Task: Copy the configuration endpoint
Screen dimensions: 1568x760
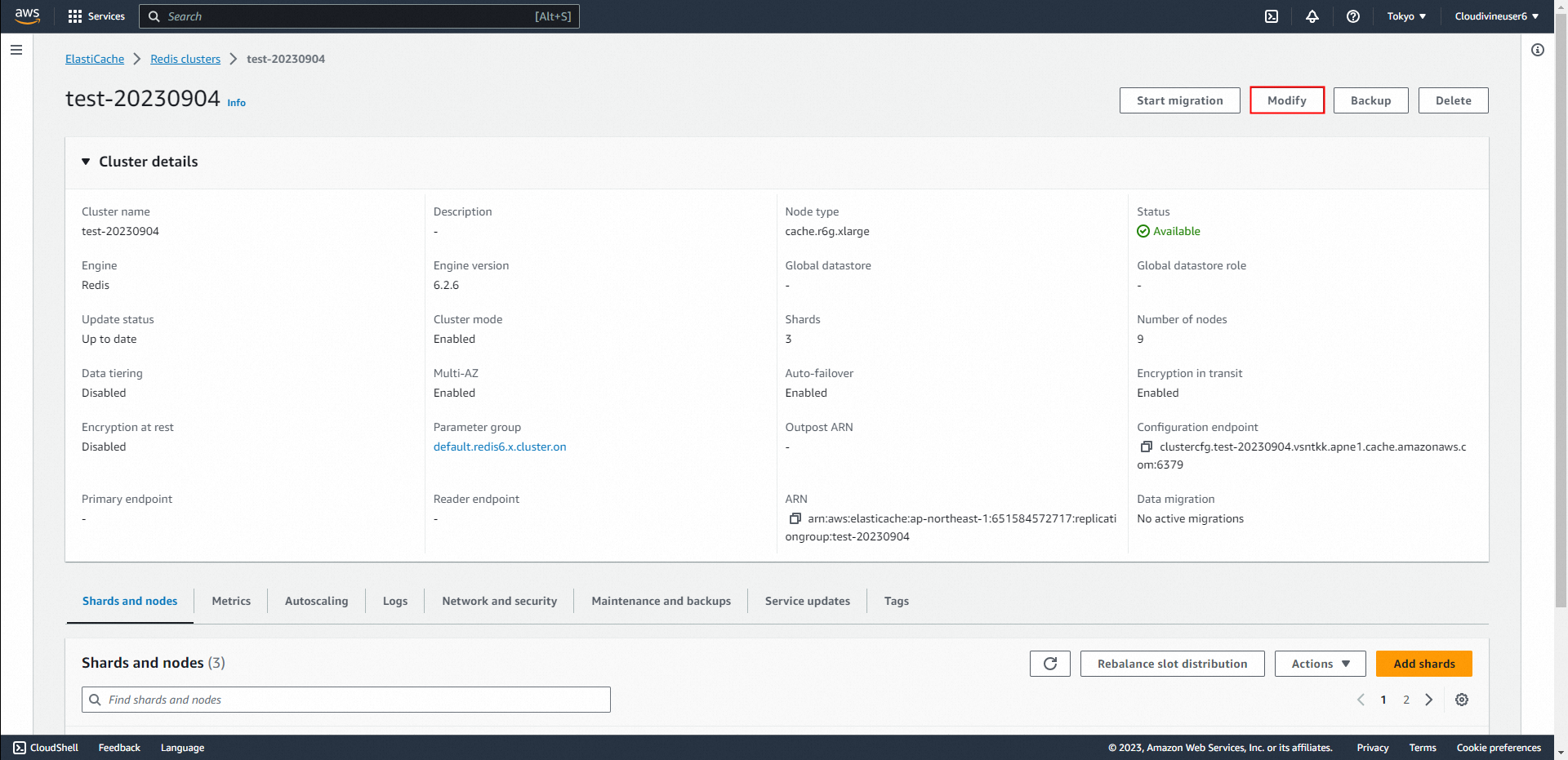Action: 1146,447
